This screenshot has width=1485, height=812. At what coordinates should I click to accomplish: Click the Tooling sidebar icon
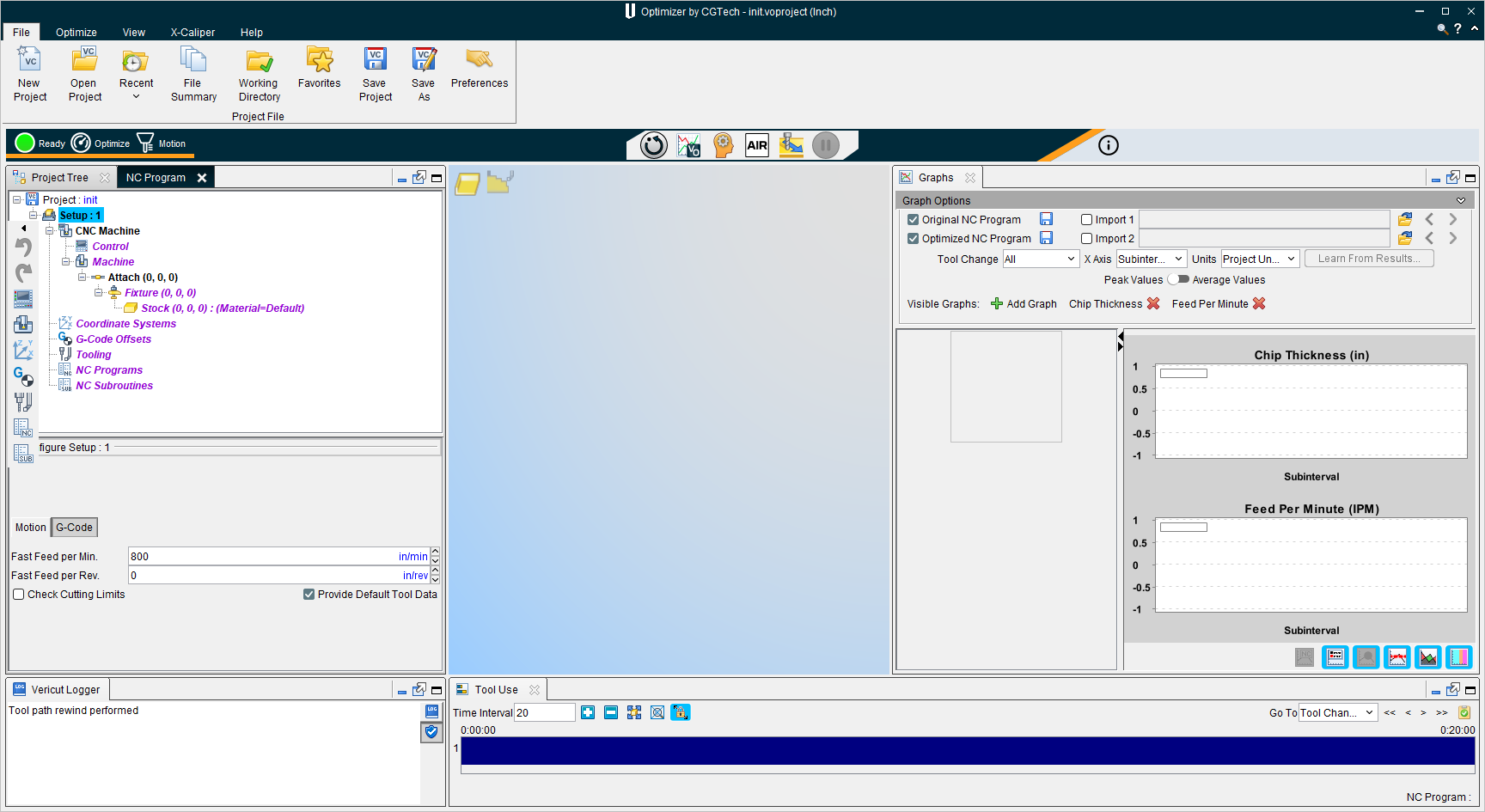pyautogui.click(x=23, y=402)
